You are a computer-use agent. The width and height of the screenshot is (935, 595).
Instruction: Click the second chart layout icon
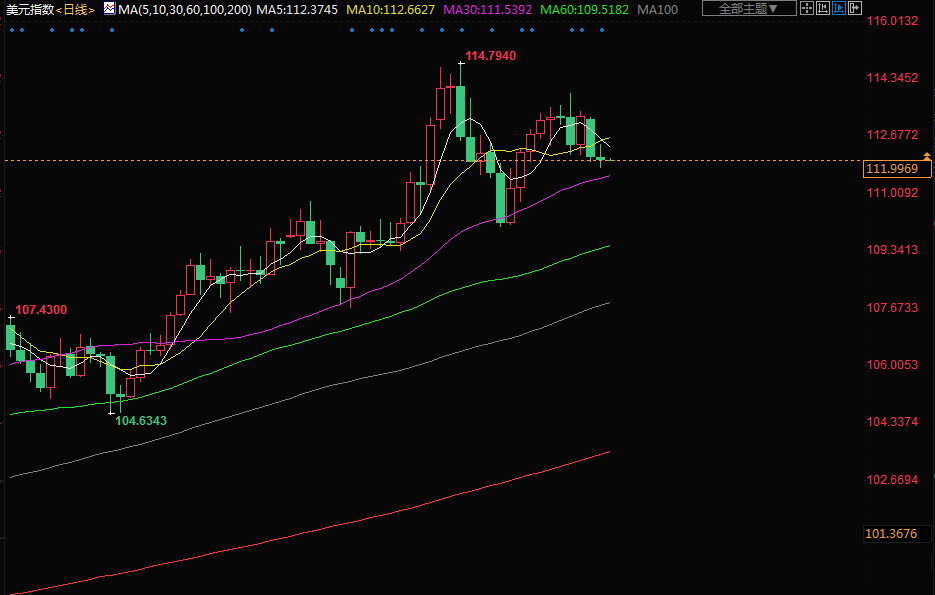(x=823, y=9)
